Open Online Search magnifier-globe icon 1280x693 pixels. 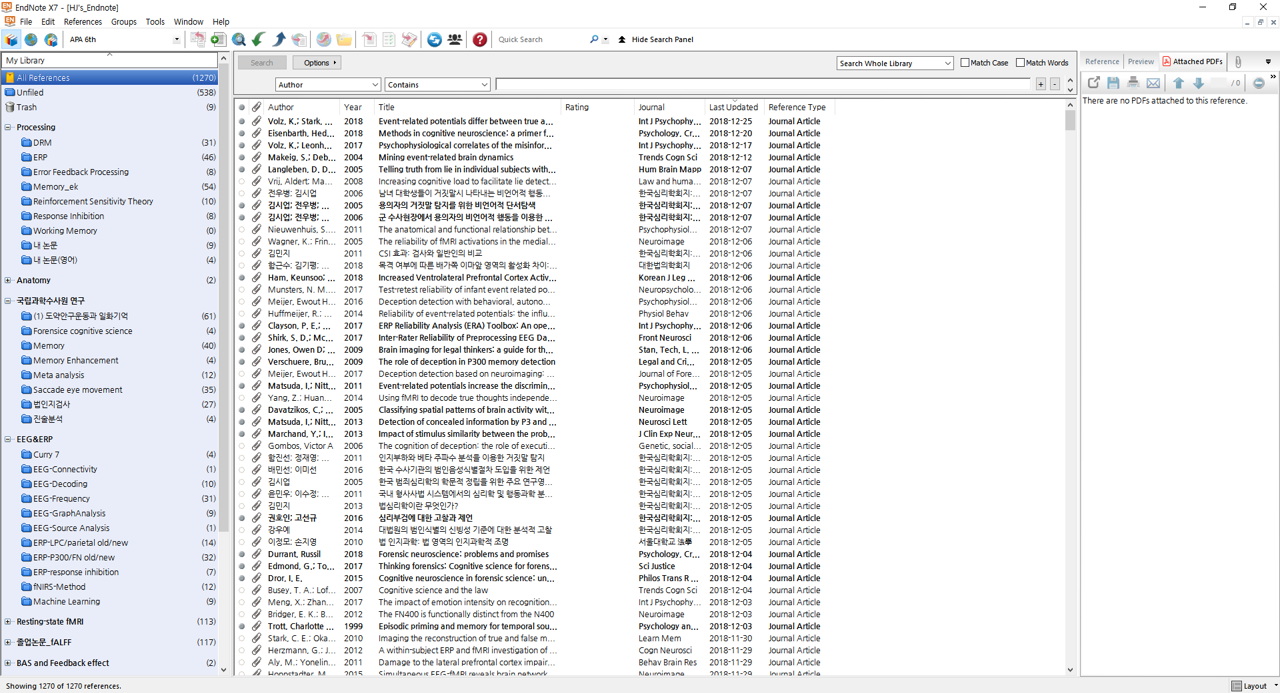pyautogui.click(x=239, y=40)
